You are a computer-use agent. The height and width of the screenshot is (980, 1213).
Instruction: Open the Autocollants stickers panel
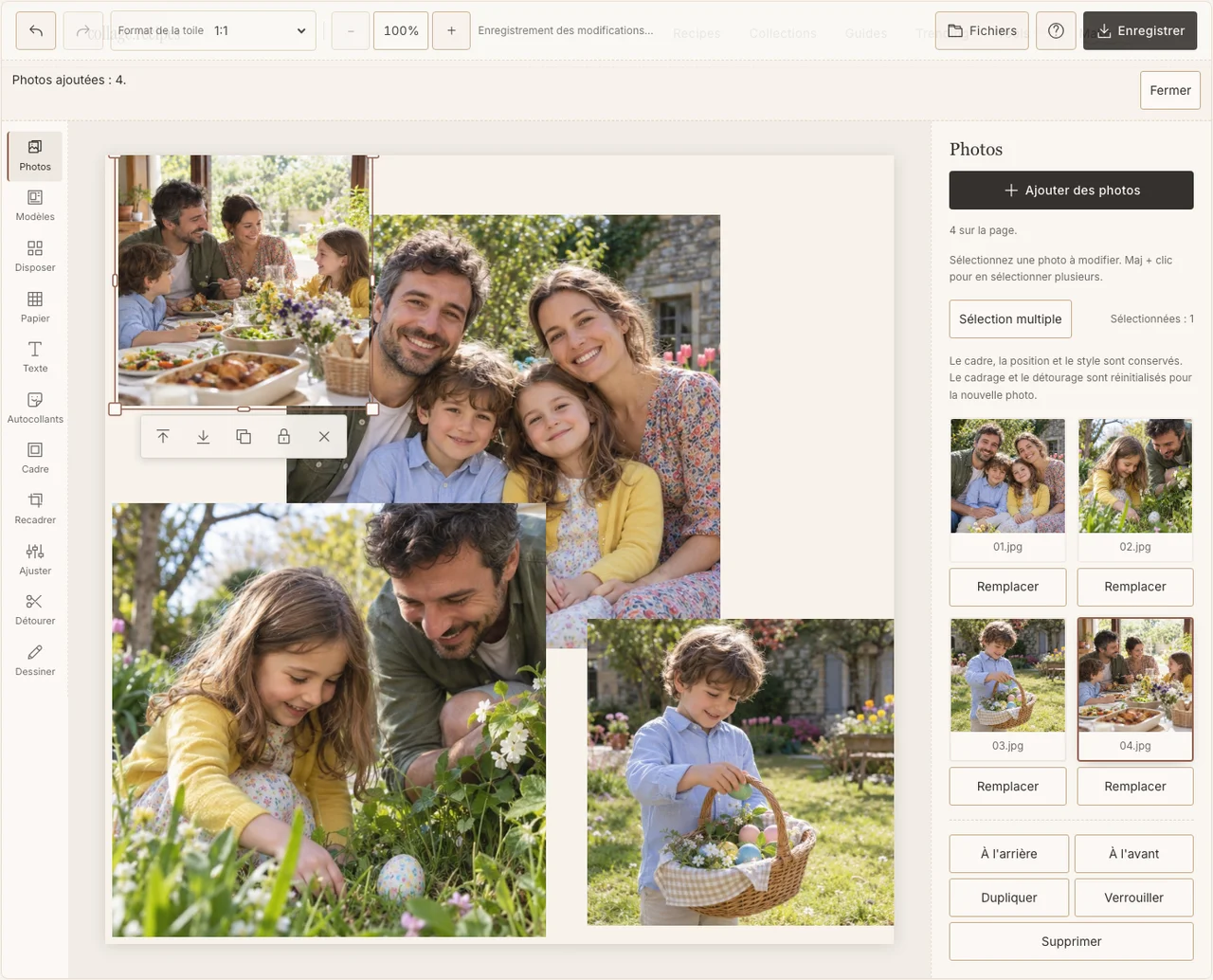[x=35, y=408]
